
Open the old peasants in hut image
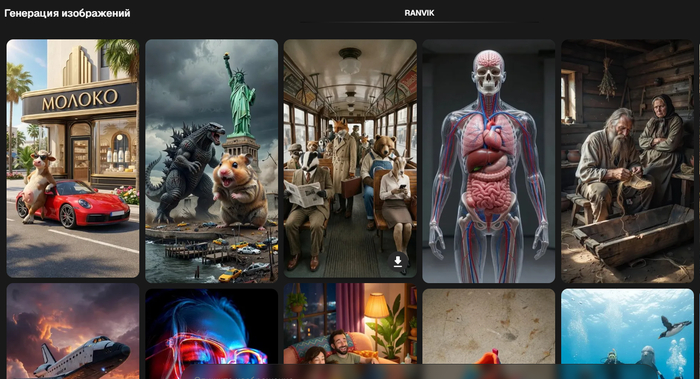tap(628, 161)
